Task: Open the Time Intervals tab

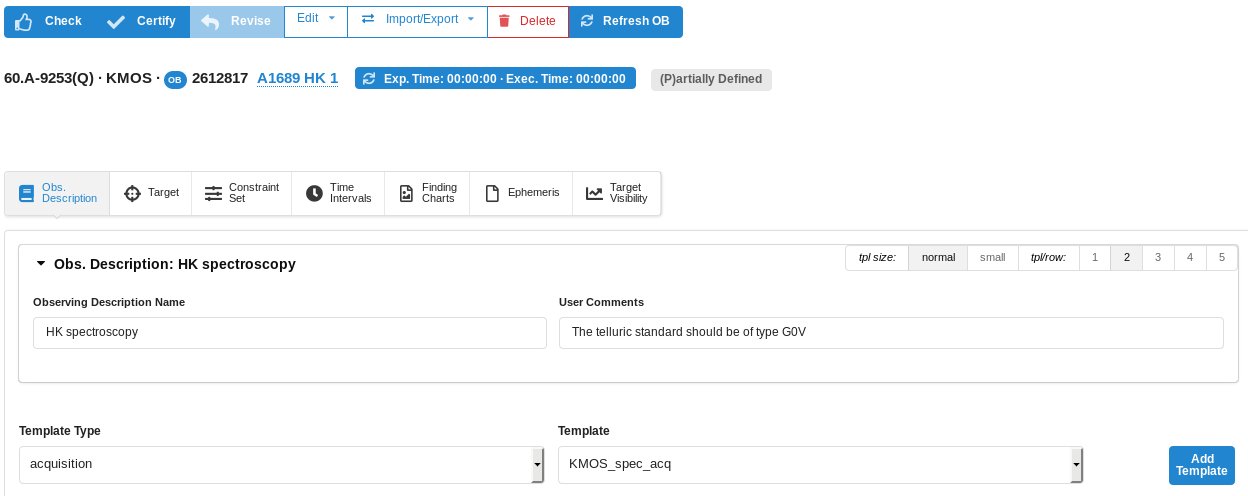Action: click(338, 193)
